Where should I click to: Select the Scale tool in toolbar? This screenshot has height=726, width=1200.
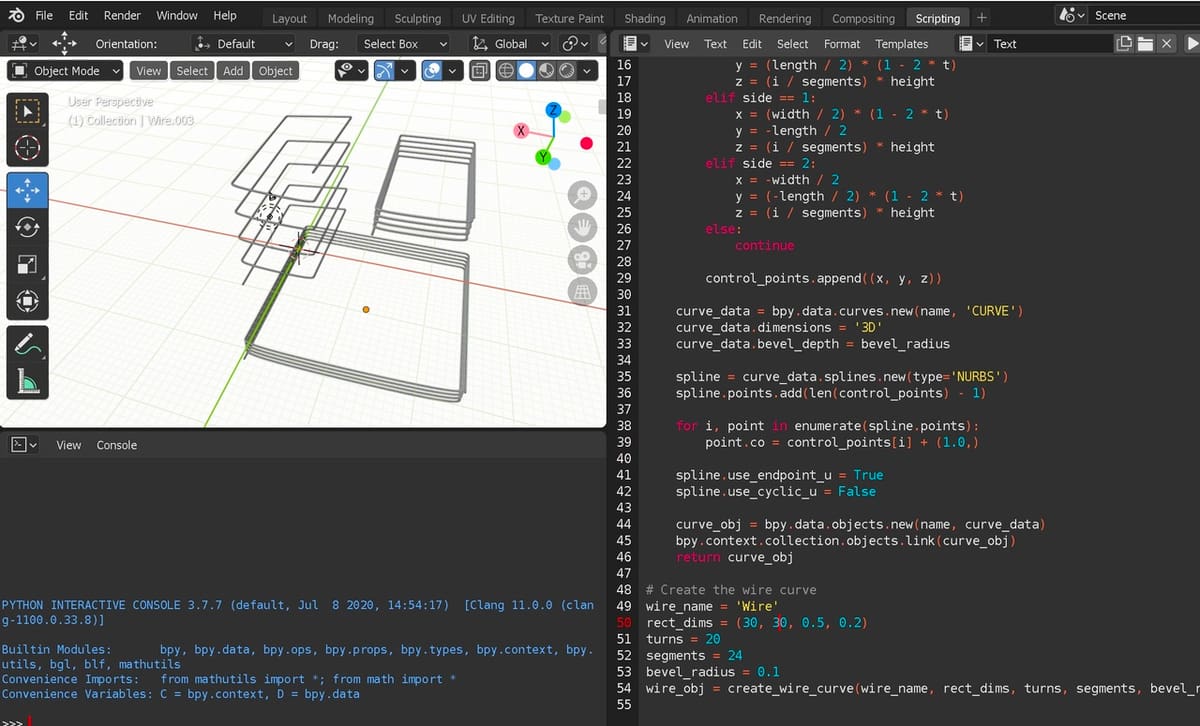point(27,264)
